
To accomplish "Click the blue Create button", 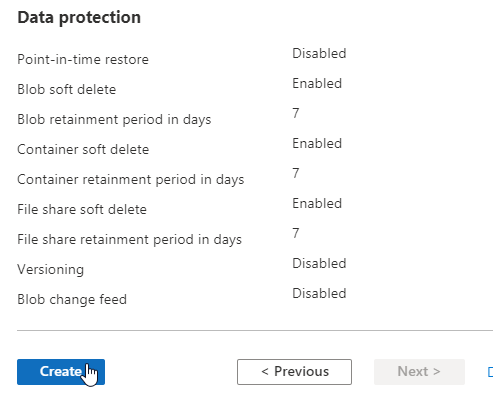I will [61, 372].
